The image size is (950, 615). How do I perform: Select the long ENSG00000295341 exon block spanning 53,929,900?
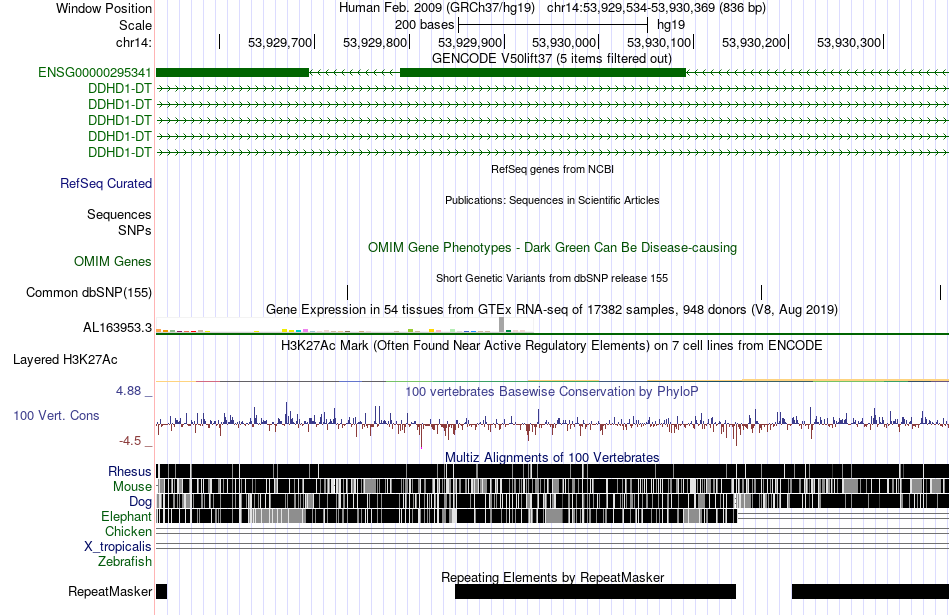point(543,73)
